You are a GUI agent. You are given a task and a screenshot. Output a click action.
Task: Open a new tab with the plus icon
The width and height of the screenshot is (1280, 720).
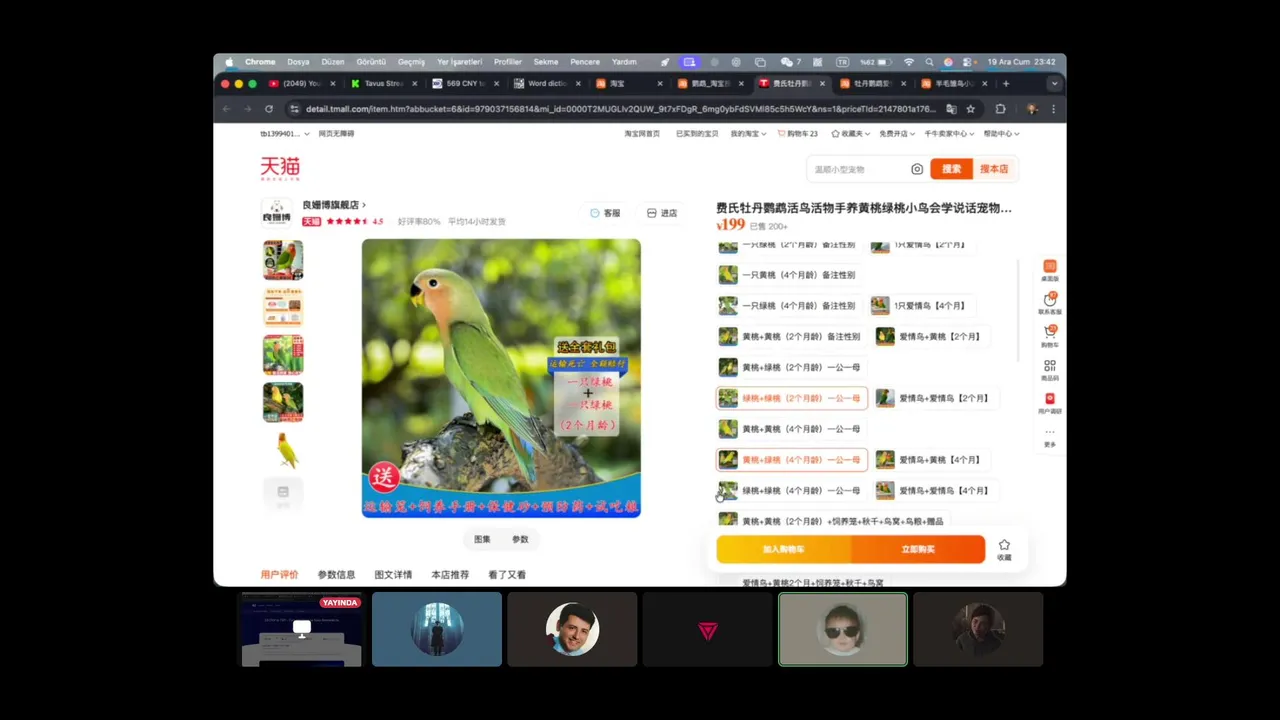pos(1006,84)
